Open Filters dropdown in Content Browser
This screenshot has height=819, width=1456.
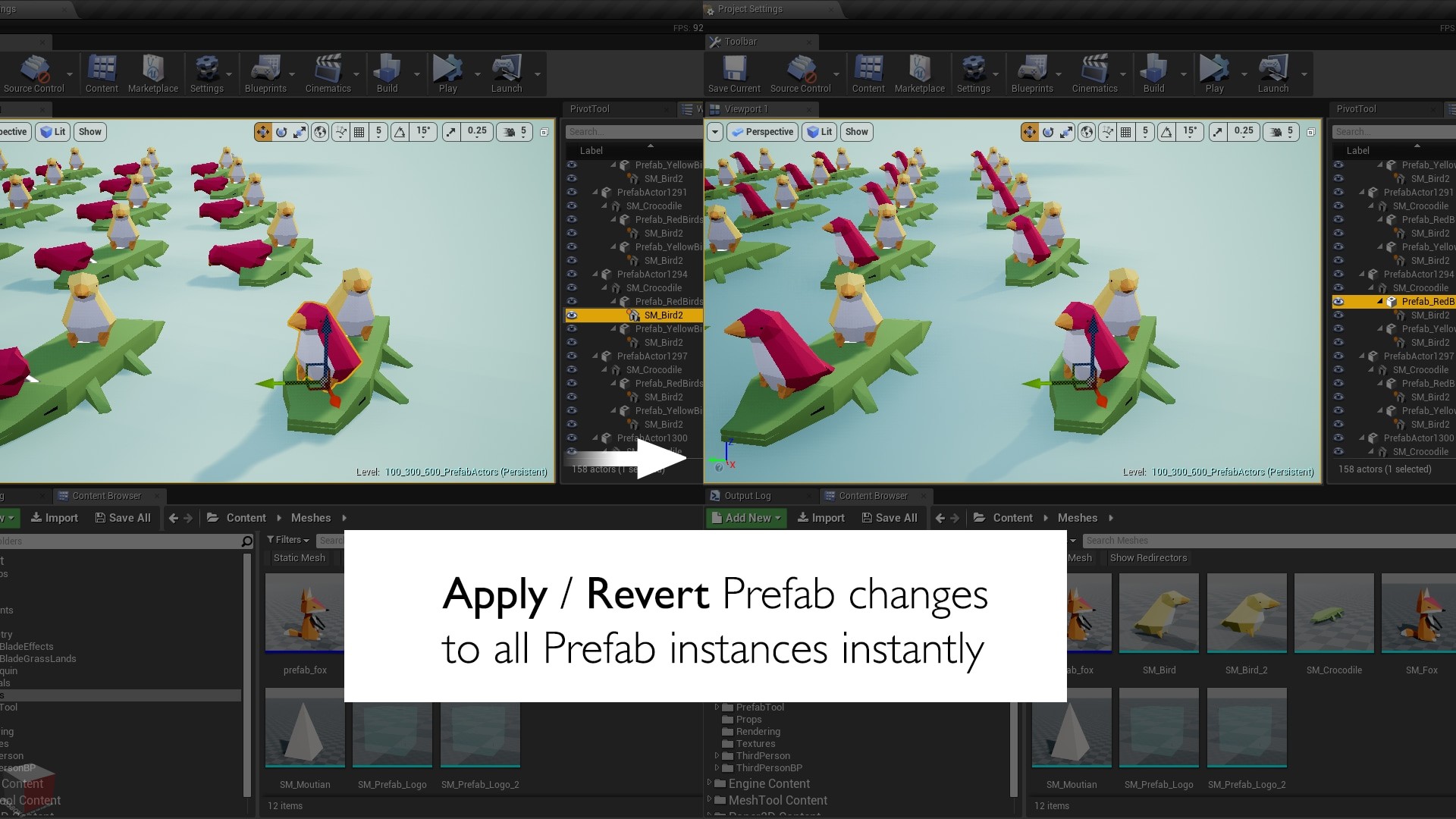(289, 540)
